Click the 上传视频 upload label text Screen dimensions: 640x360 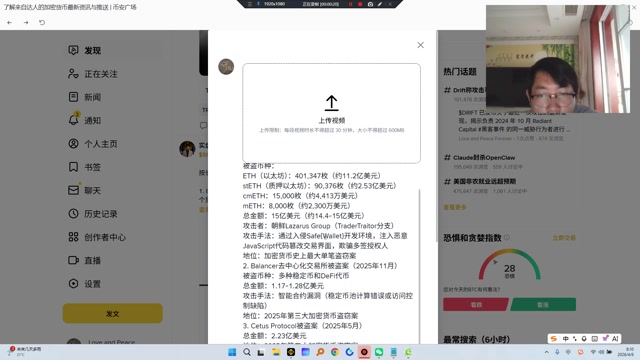331,120
